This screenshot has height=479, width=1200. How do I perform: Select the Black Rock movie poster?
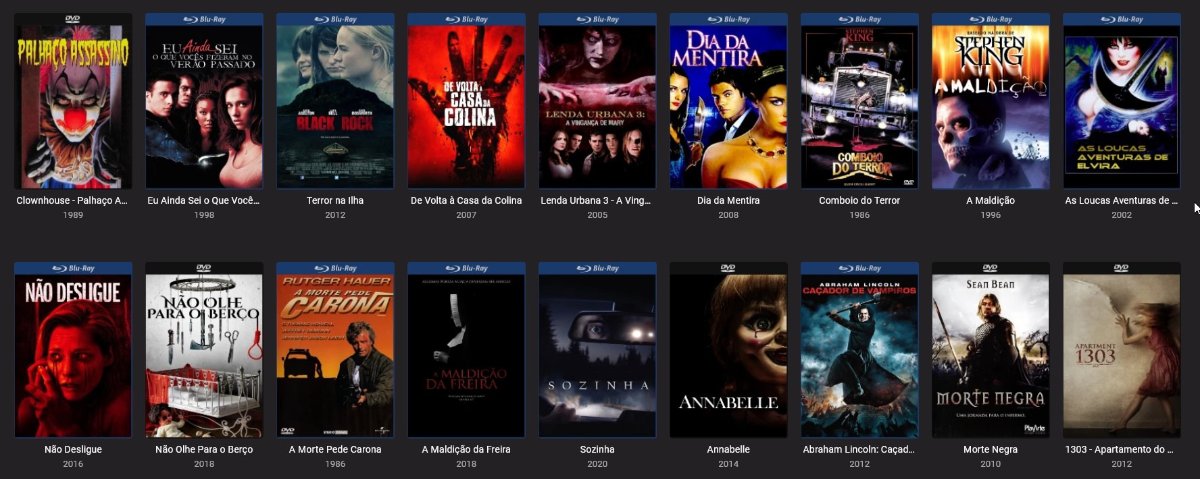click(x=335, y=100)
